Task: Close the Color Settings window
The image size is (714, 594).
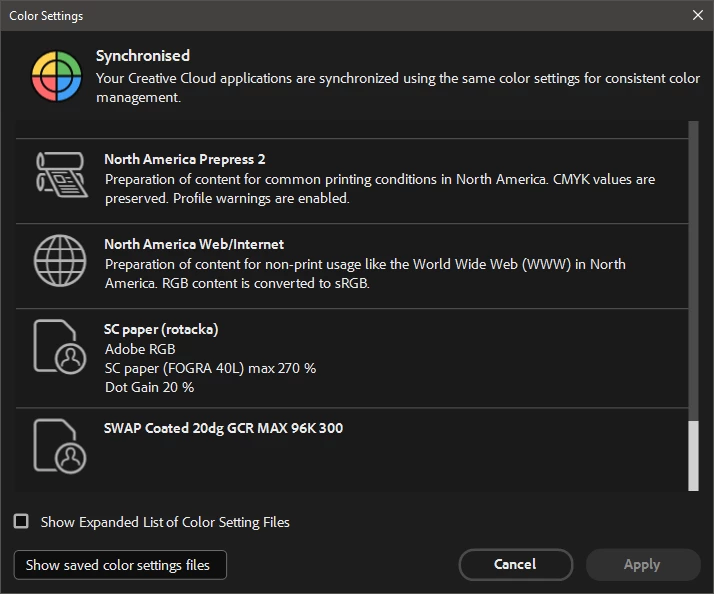Action: 698,15
